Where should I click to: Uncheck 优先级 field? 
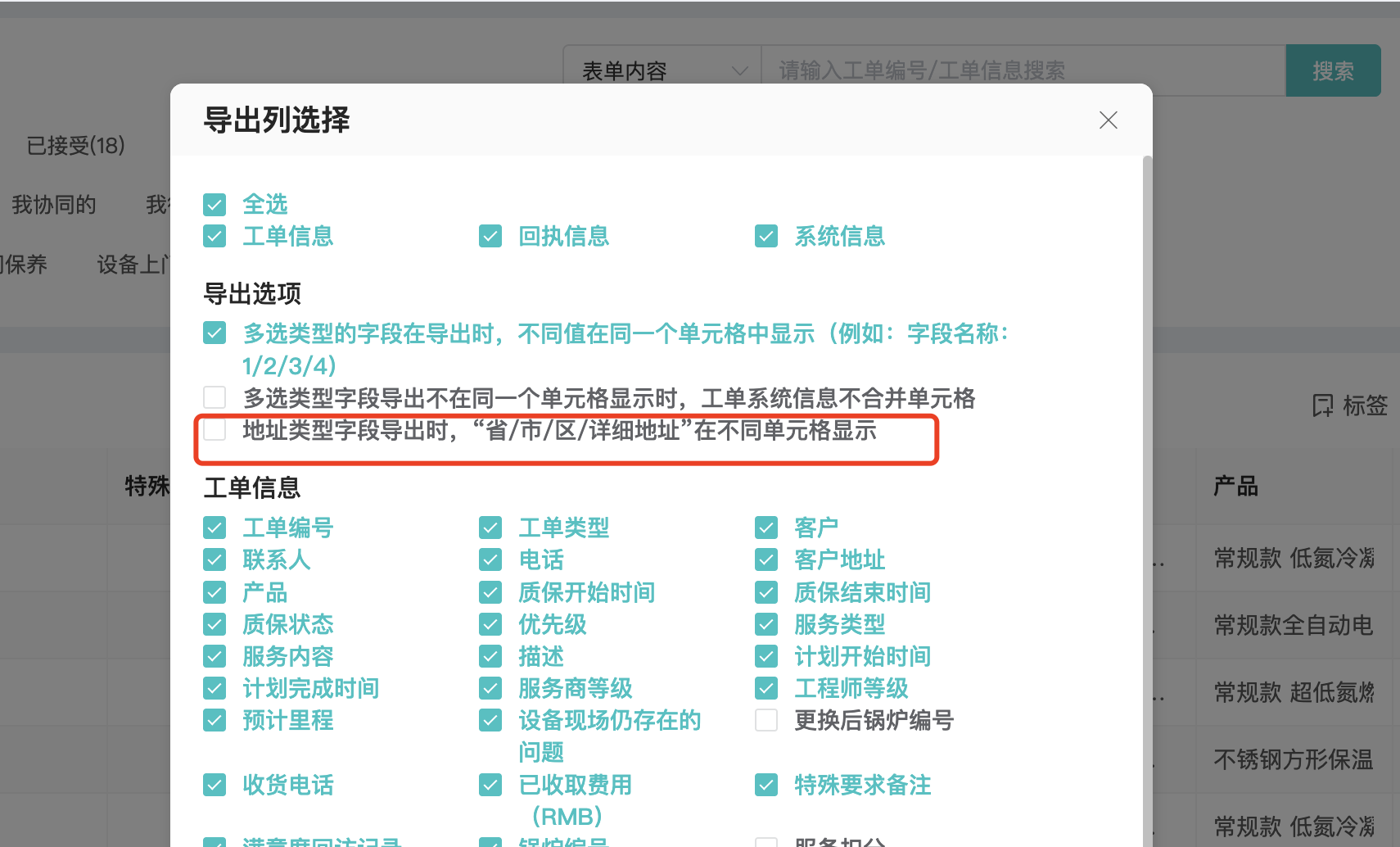tap(490, 624)
